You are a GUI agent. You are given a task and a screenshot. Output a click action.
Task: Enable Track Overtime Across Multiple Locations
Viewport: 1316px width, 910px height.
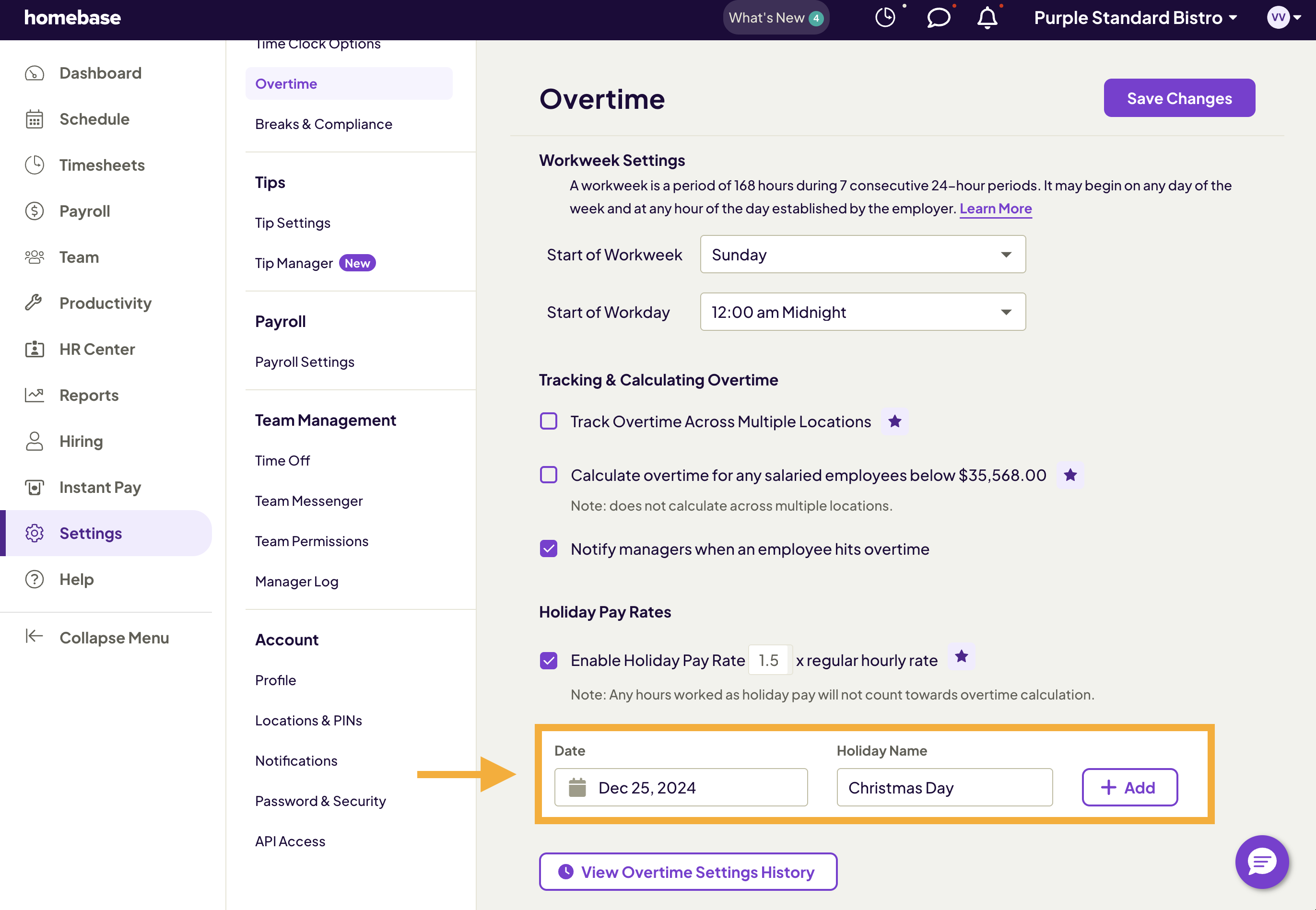pos(549,421)
